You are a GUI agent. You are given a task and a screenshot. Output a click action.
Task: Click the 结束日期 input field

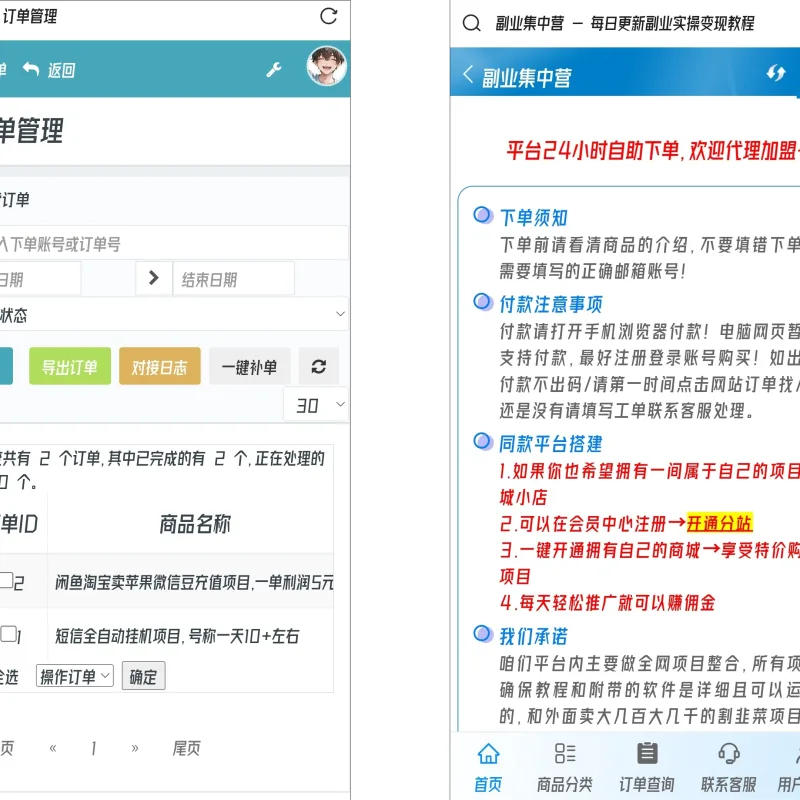click(234, 279)
